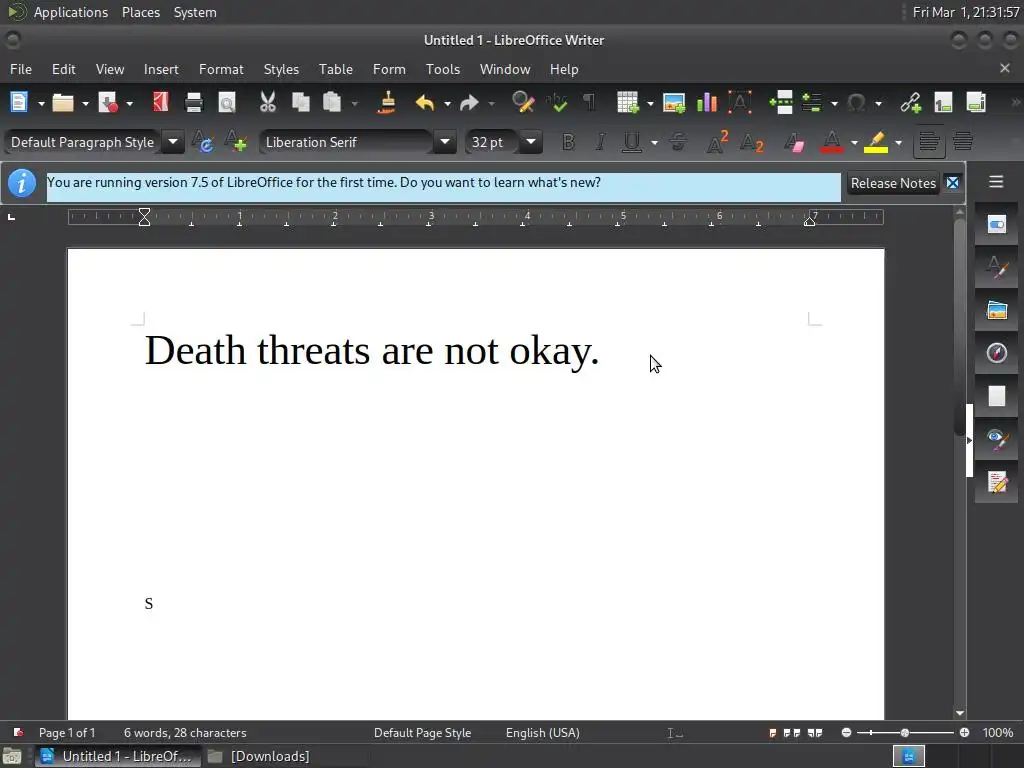This screenshot has width=1024, height=768.
Task: Click the Open folder icon
Action: tap(63, 103)
